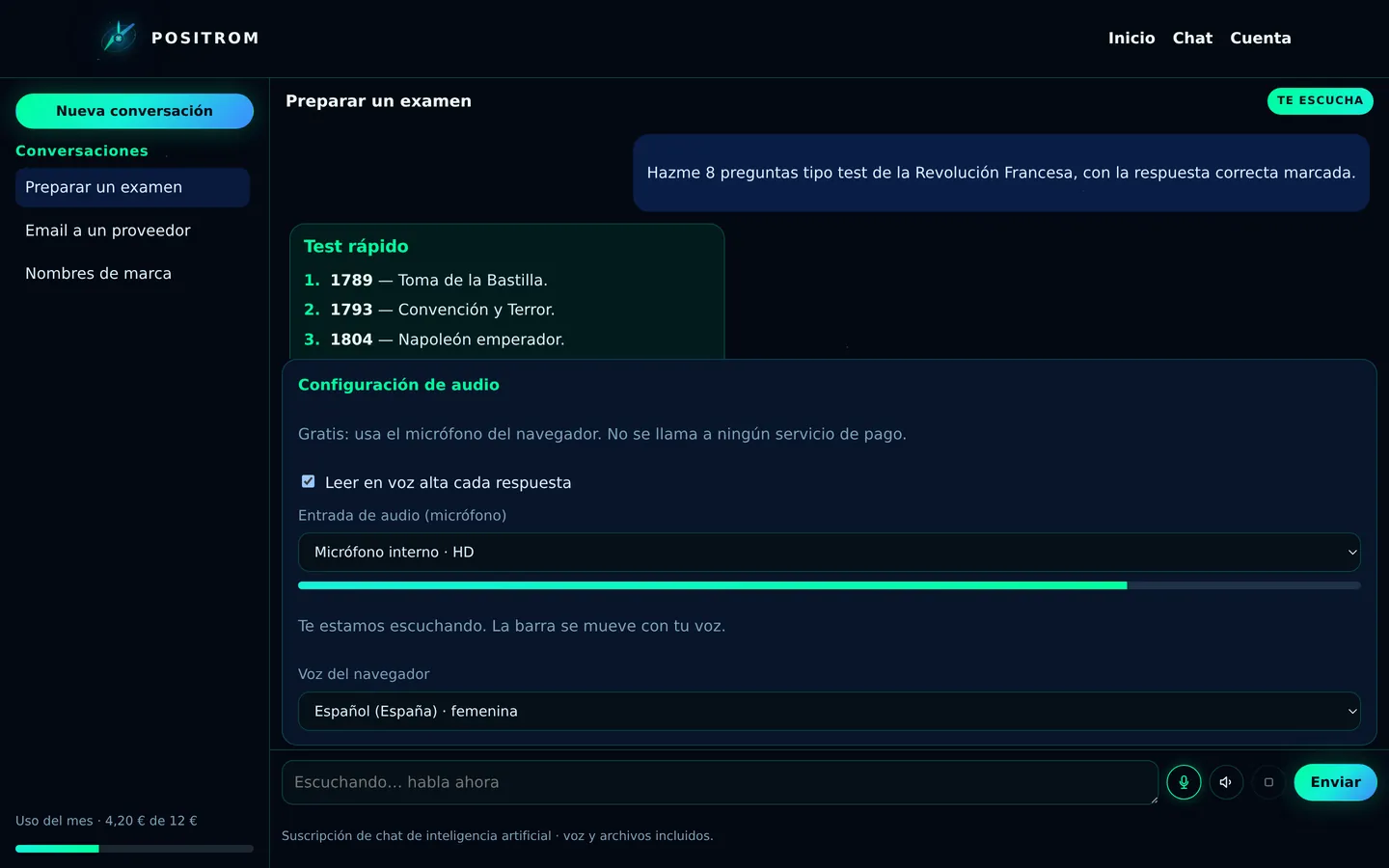Click the 'Test rápido' heading
This screenshot has width=1389, height=868.
click(356, 246)
